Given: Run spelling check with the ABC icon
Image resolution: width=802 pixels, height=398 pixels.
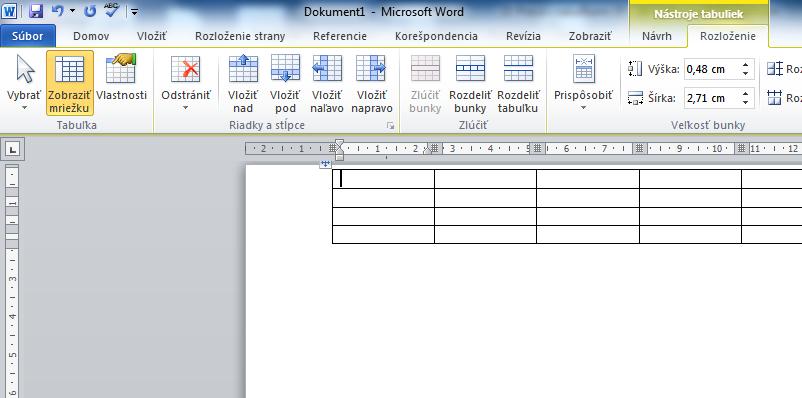Looking at the screenshot, I should [112, 10].
